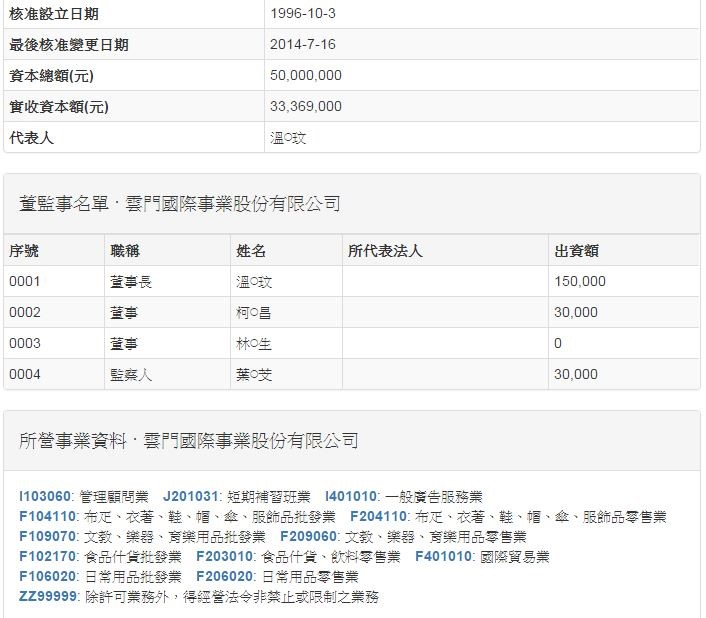Viewport: 706px width, 618px height.
Task: Click the 國際貿易業 description text
Action: pyautogui.click(x=515, y=557)
